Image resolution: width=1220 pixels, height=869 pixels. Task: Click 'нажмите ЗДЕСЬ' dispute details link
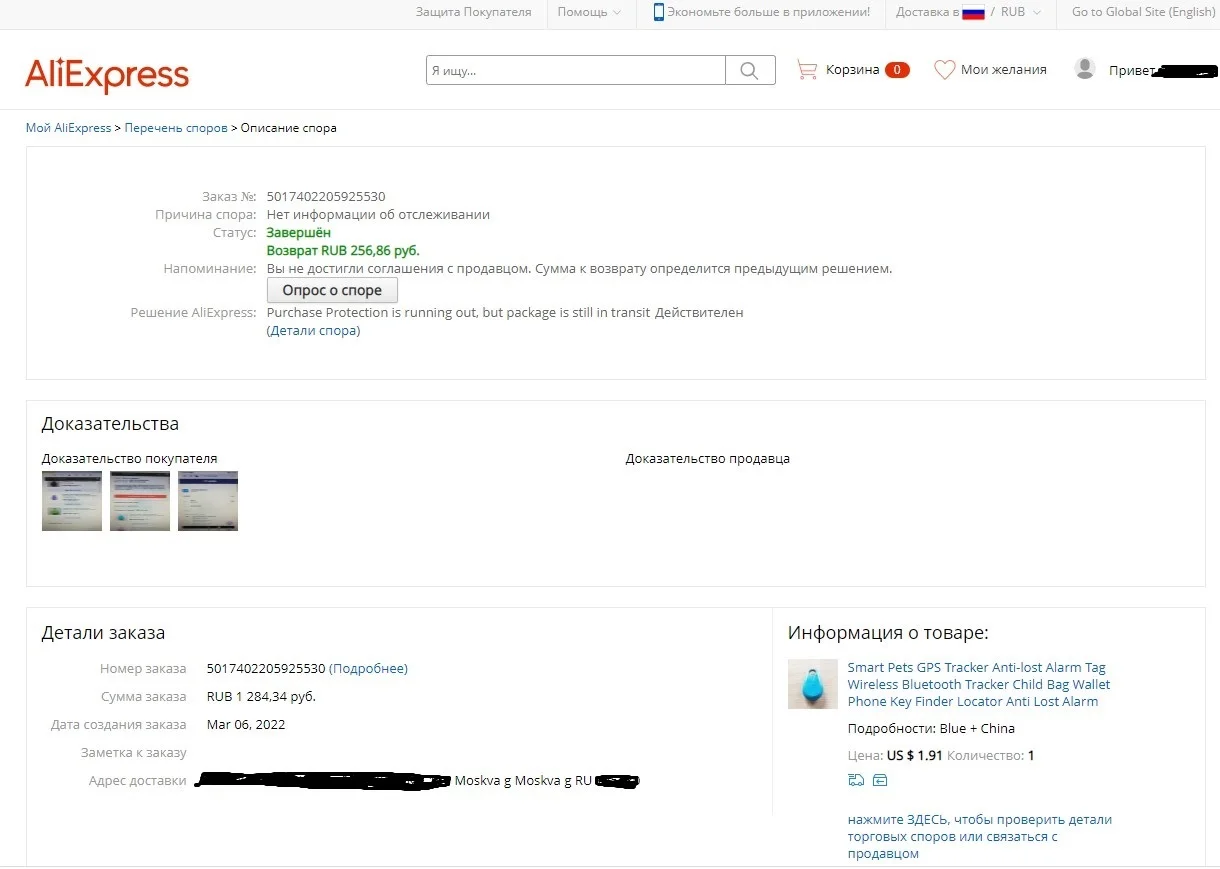[980, 837]
